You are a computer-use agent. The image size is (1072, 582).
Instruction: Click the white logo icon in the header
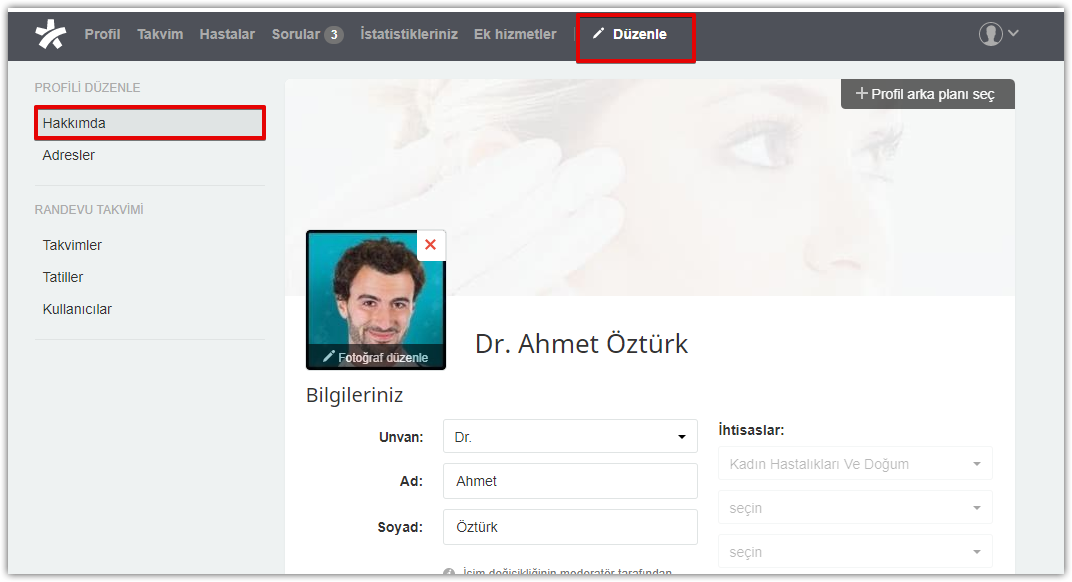coord(51,34)
